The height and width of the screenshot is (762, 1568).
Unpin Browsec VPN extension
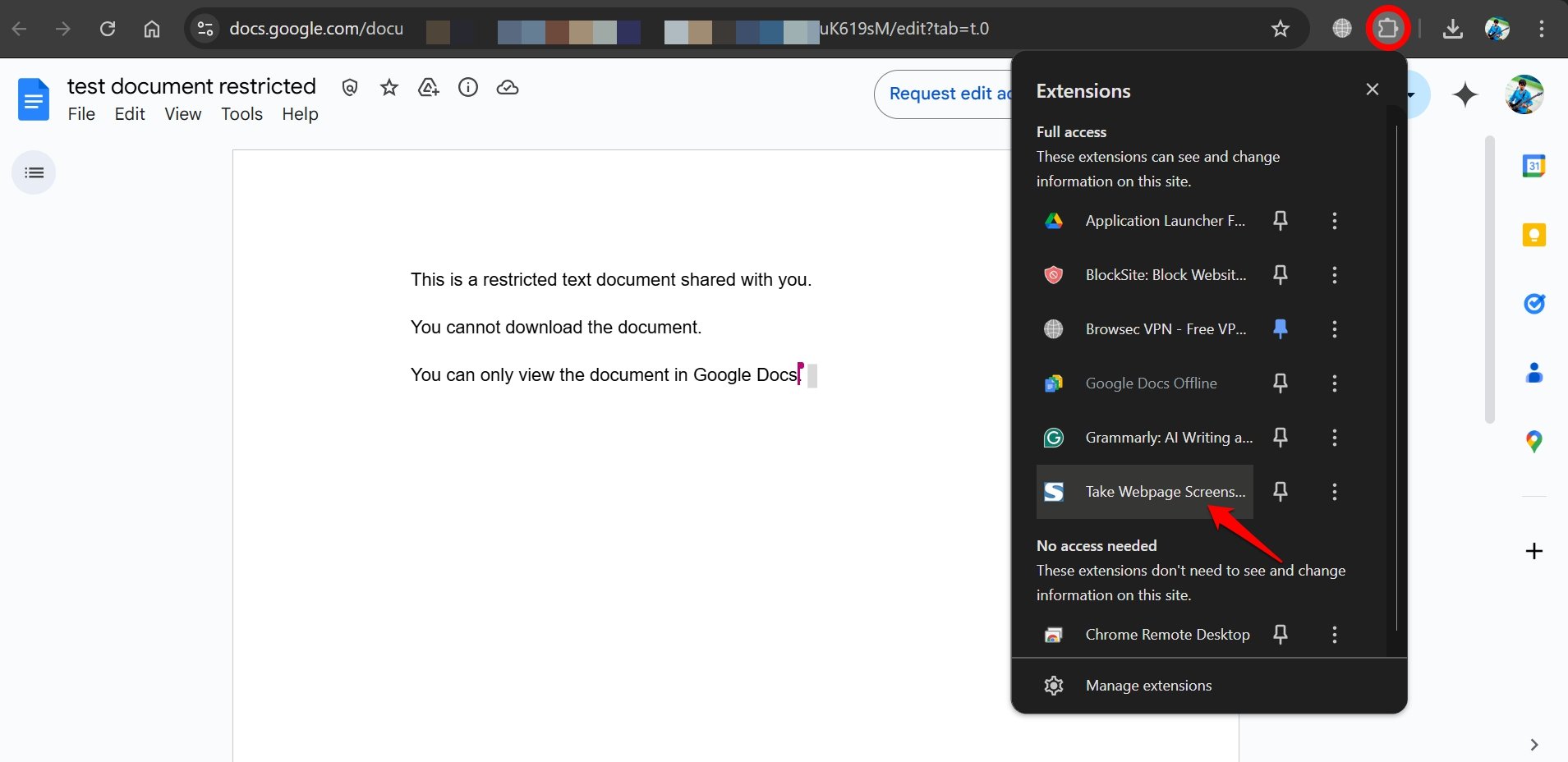(x=1280, y=328)
